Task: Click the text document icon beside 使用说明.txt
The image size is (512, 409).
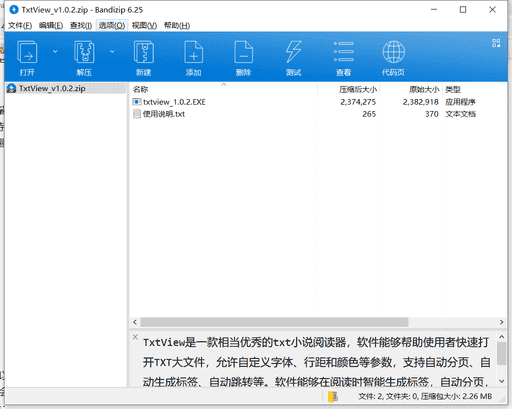Action: point(137,114)
